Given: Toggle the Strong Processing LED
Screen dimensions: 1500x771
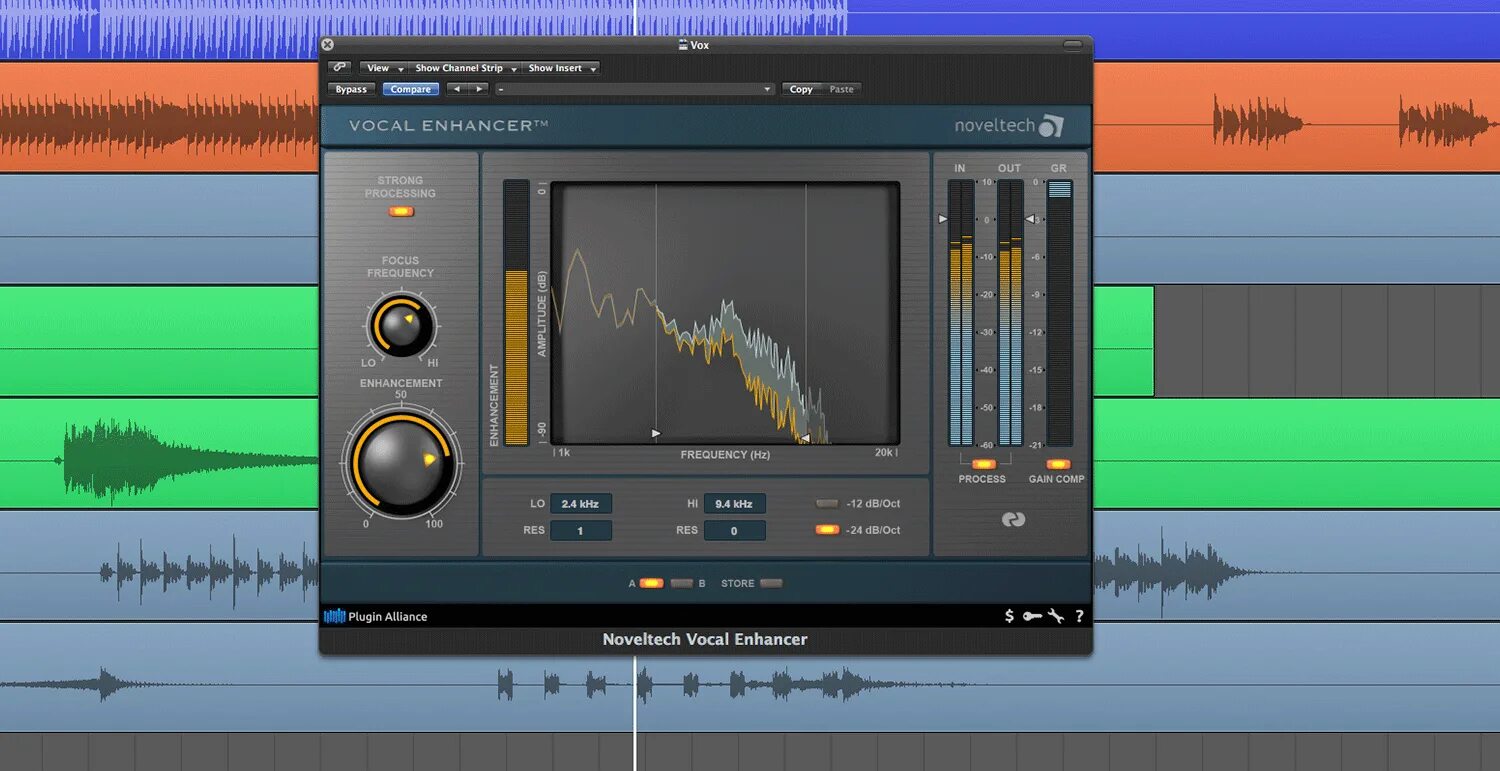Looking at the screenshot, I should click(x=401, y=211).
